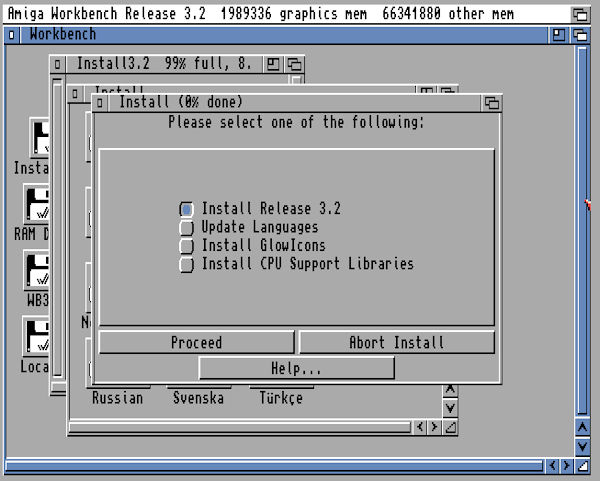The height and width of the screenshot is (481, 600).
Task: Click the Install3.2 window title bar
Action: point(160,64)
